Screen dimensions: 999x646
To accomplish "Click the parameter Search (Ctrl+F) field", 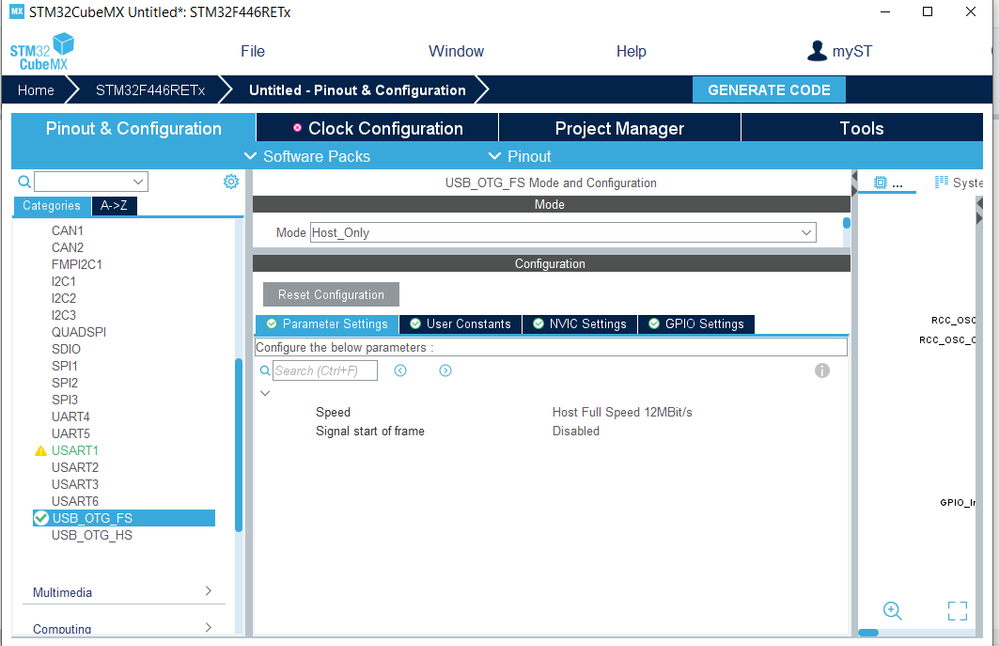I will click(325, 371).
